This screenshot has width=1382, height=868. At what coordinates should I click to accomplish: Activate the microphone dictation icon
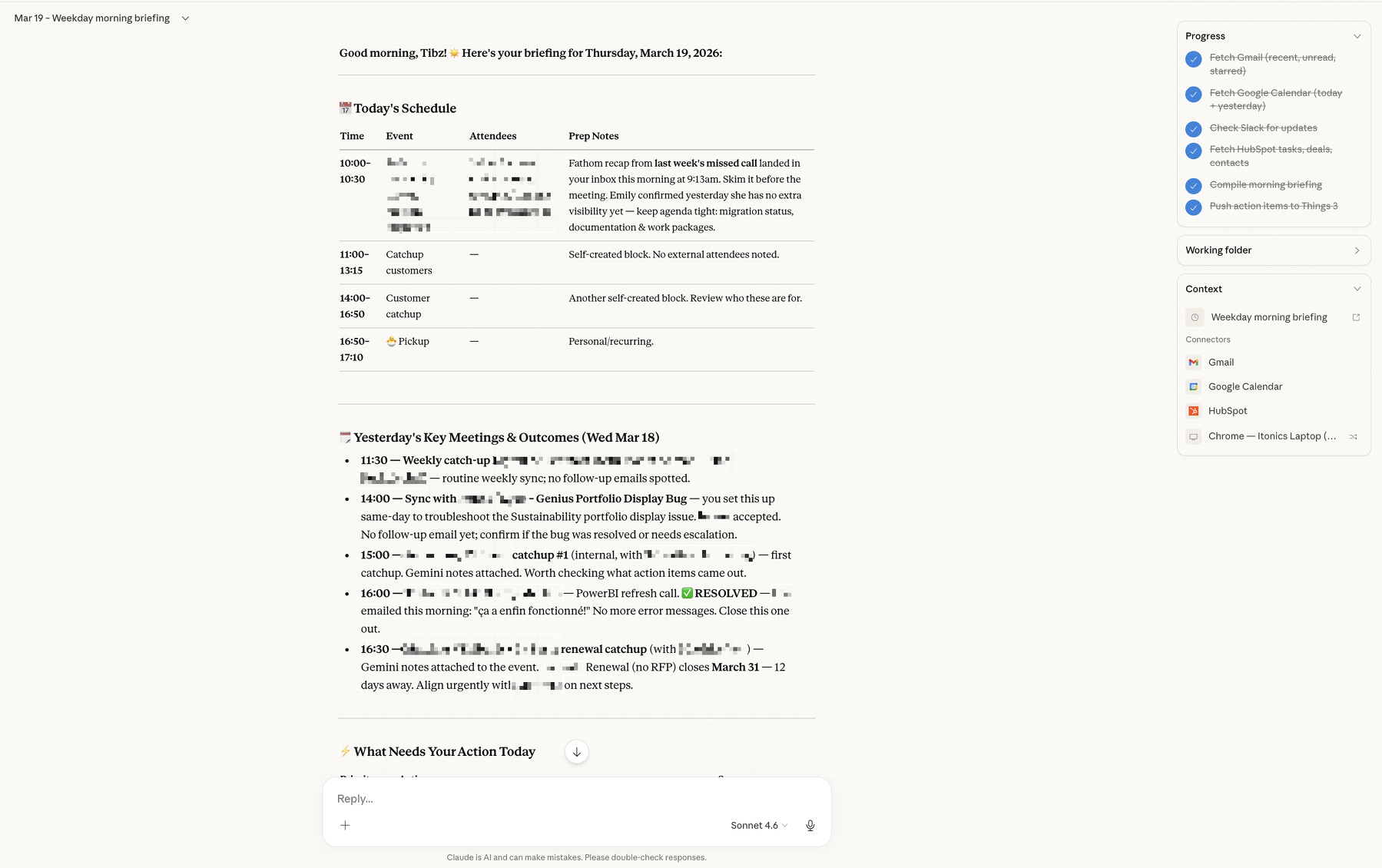click(x=810, y=825)
